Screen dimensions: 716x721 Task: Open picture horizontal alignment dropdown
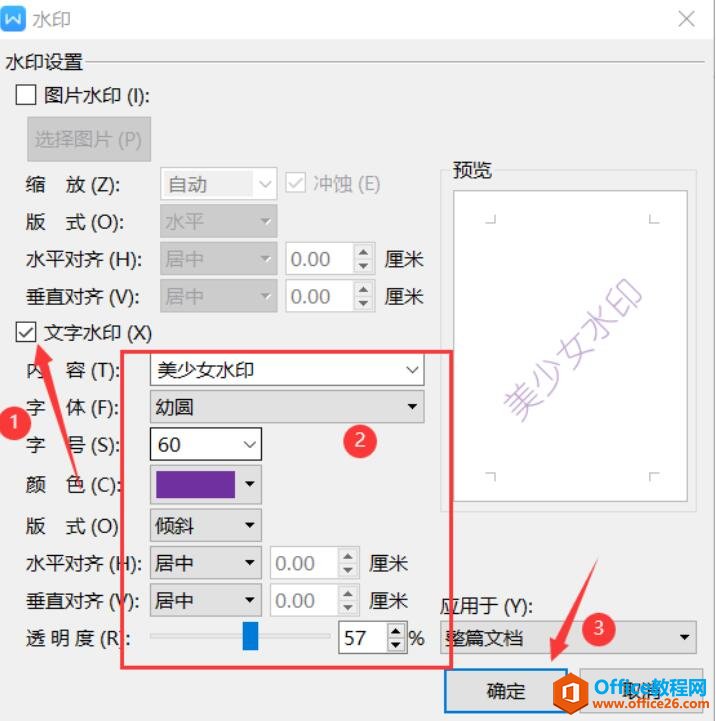pyautogui.click(x=218, y=258)
